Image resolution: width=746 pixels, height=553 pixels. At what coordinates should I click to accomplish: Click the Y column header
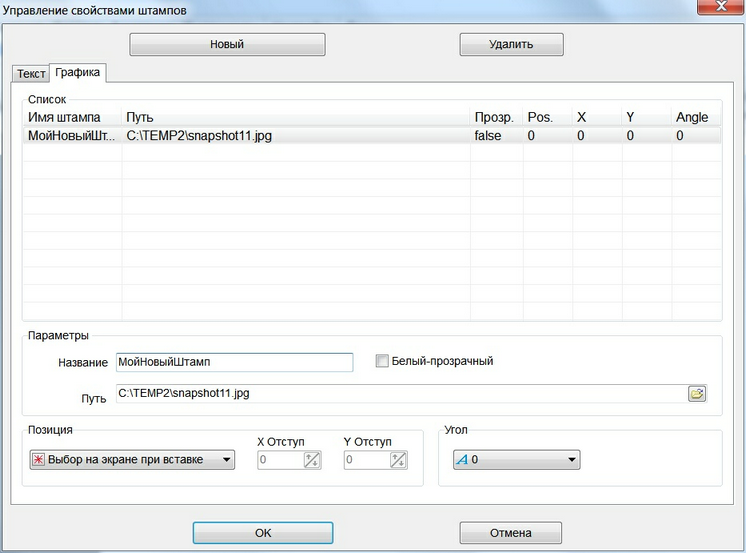coord(647,117)
